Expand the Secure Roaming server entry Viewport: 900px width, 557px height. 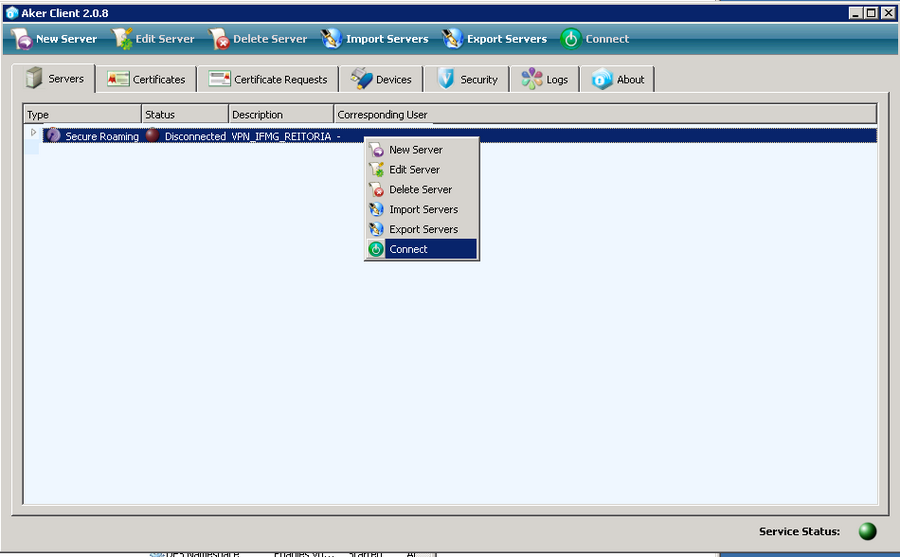coord(33,133)
